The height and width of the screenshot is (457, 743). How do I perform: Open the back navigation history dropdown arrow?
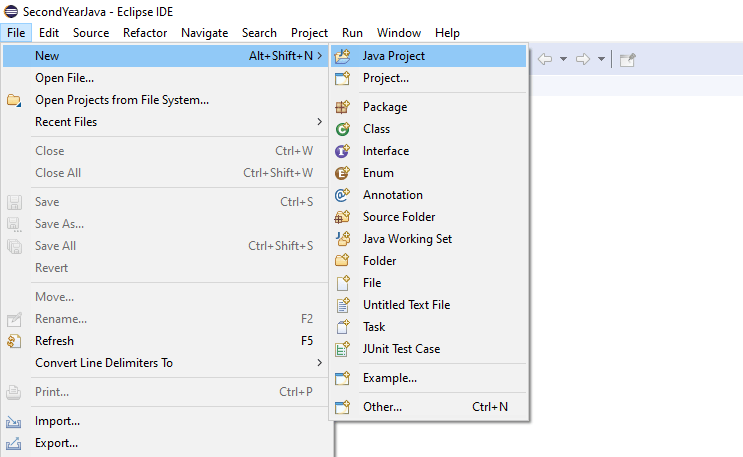563,59
